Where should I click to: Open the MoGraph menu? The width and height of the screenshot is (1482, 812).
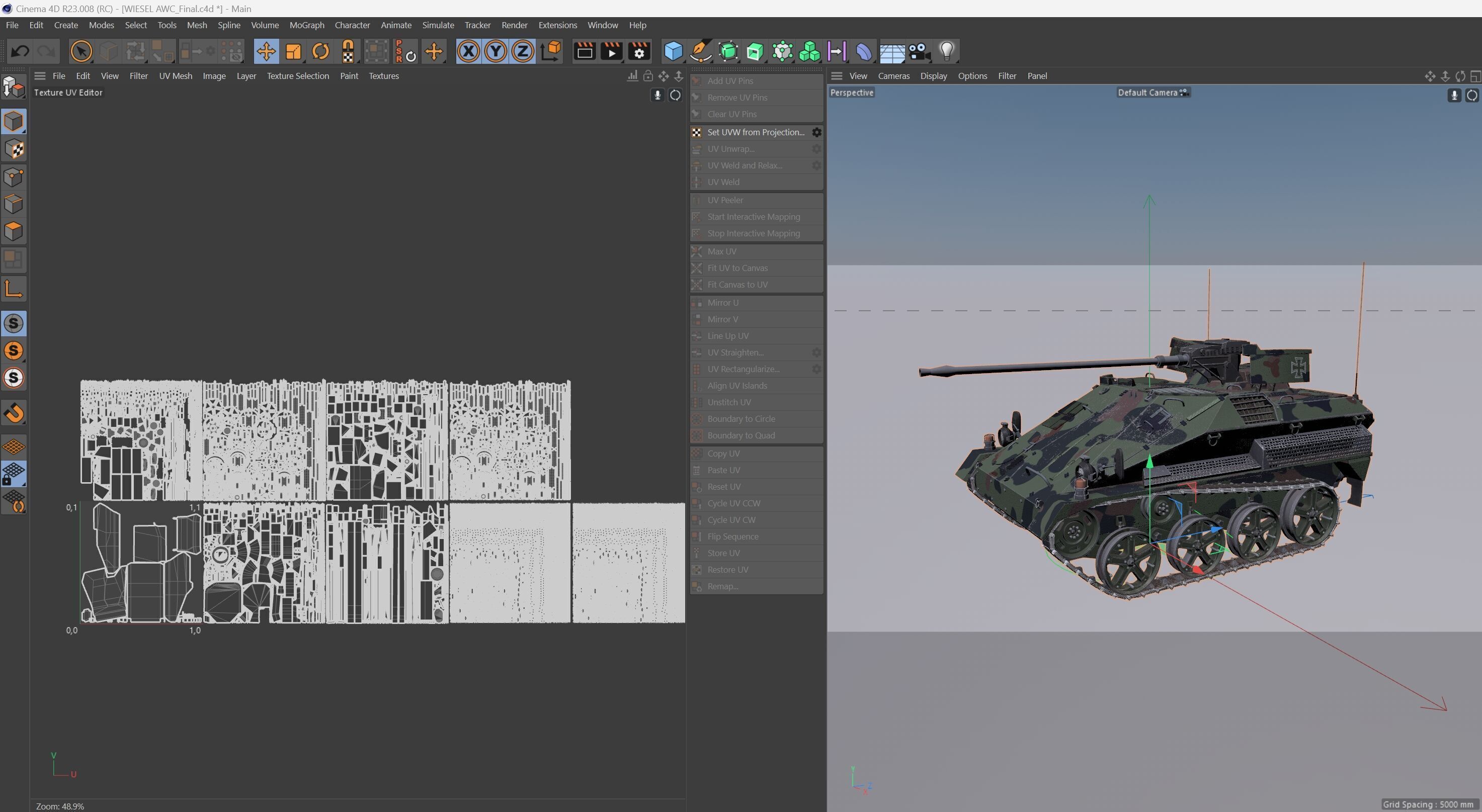coord(307,25)
